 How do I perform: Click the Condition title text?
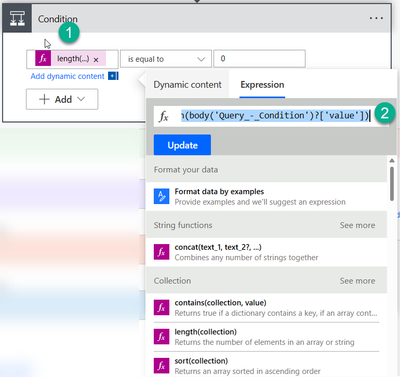click(57, 19)
